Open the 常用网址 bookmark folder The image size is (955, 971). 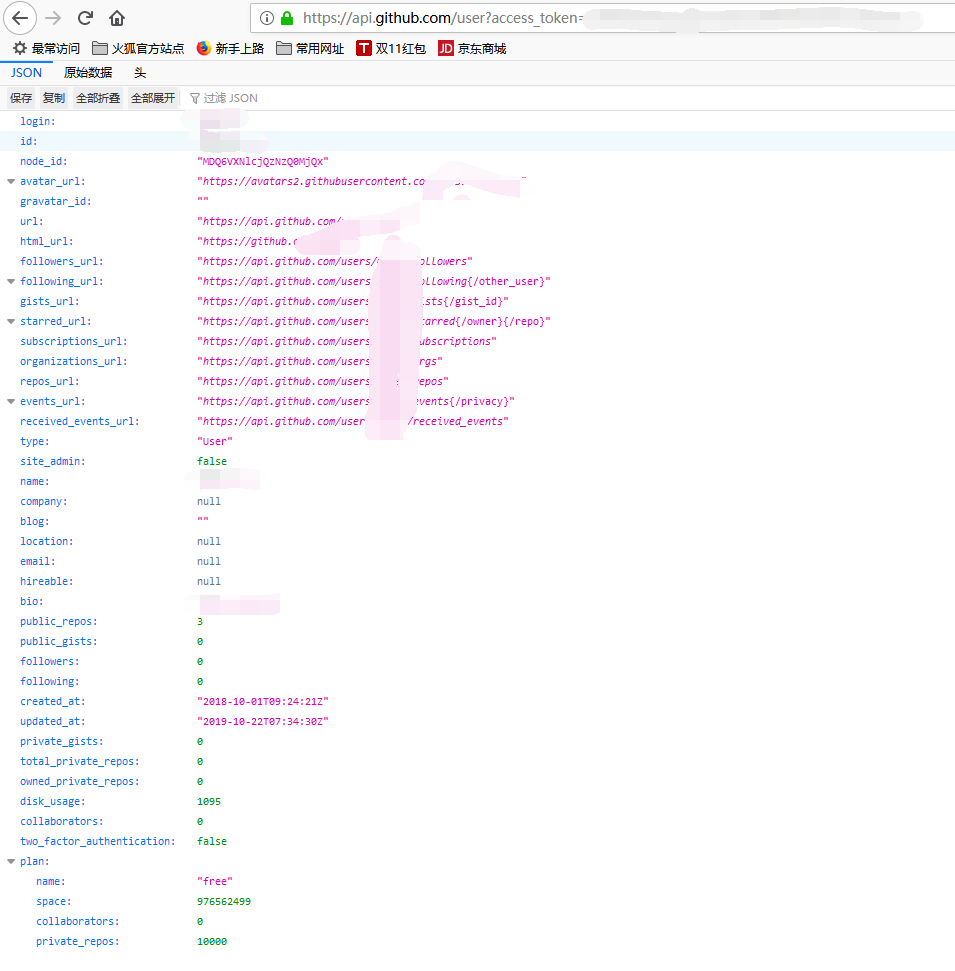point(310,48)
